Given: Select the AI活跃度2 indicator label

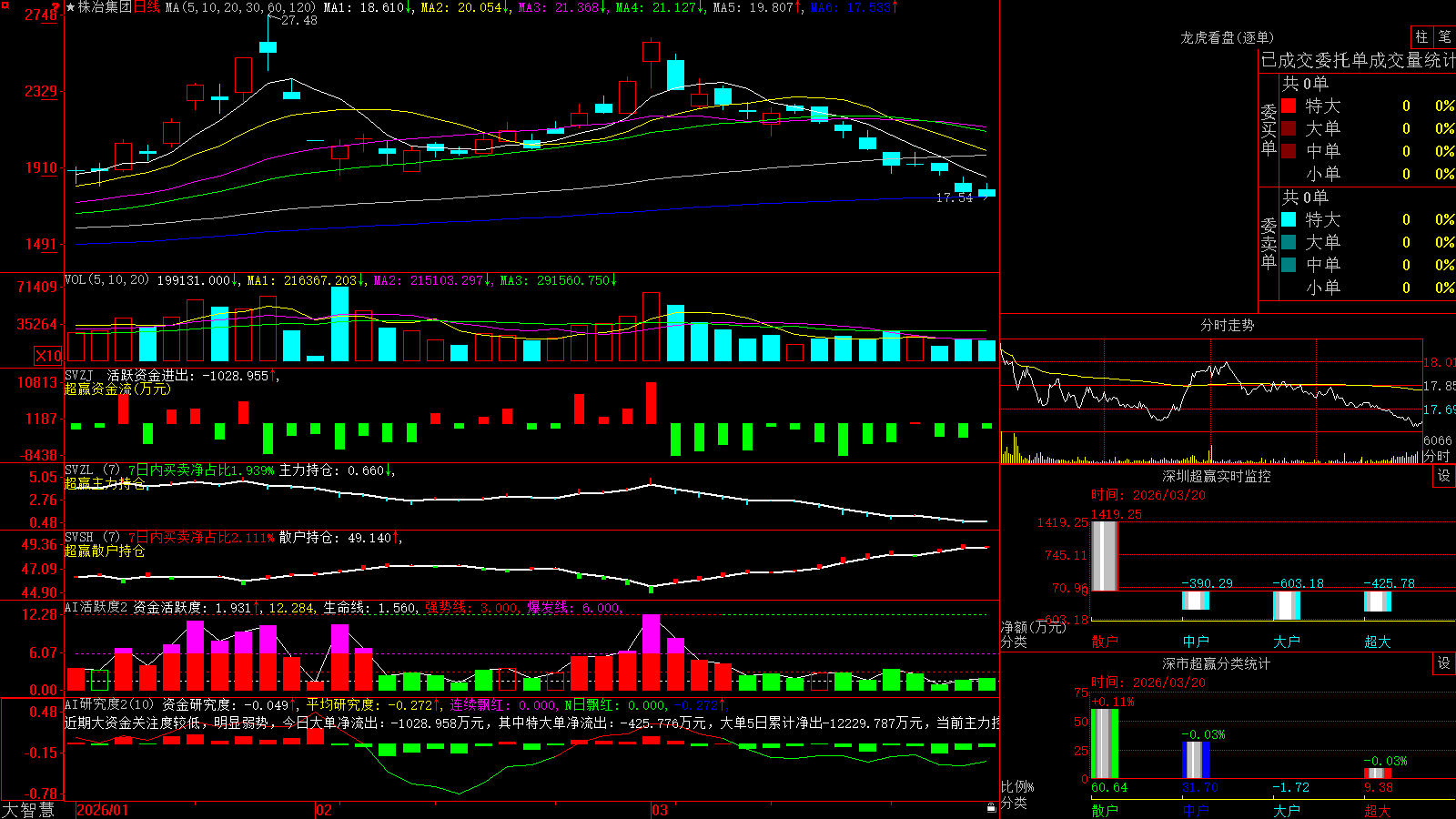Looking at the screenshot, I should click(96, 607).
